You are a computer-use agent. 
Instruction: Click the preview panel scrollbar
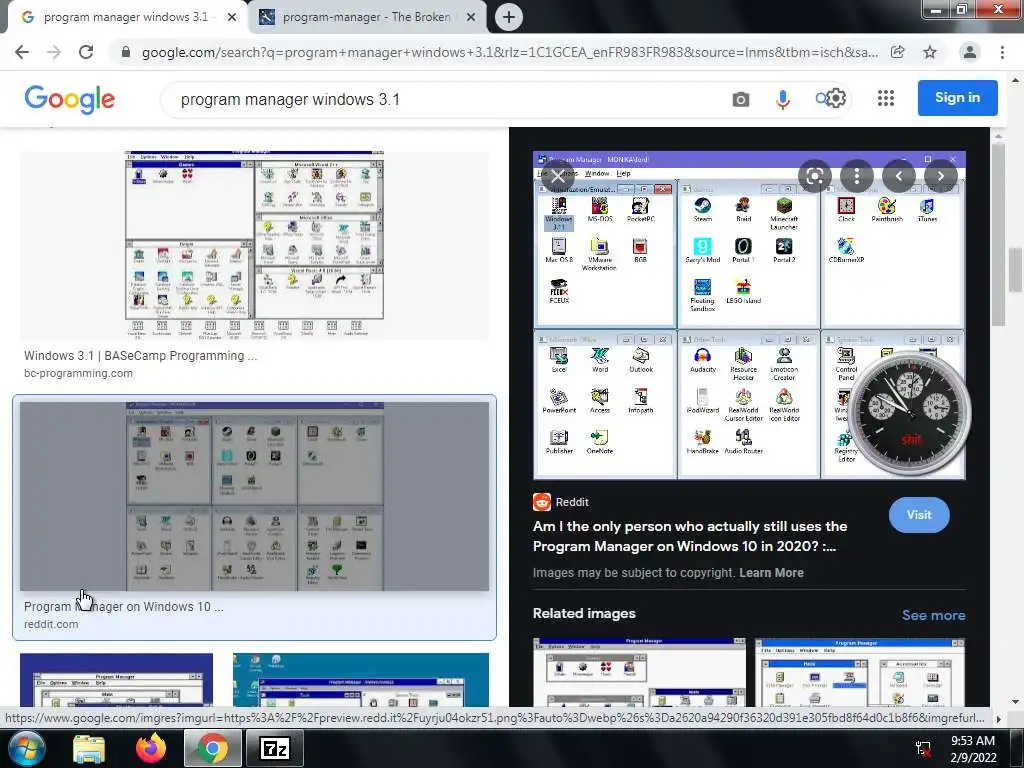click(x=998, y=235)
